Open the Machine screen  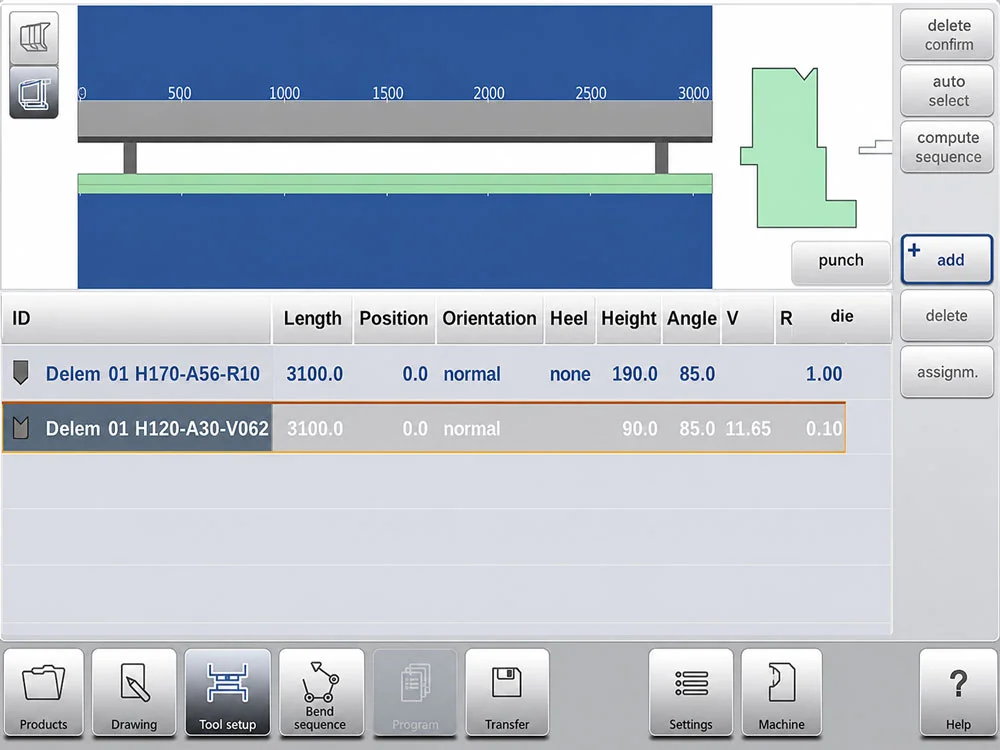tap(781, 693)
